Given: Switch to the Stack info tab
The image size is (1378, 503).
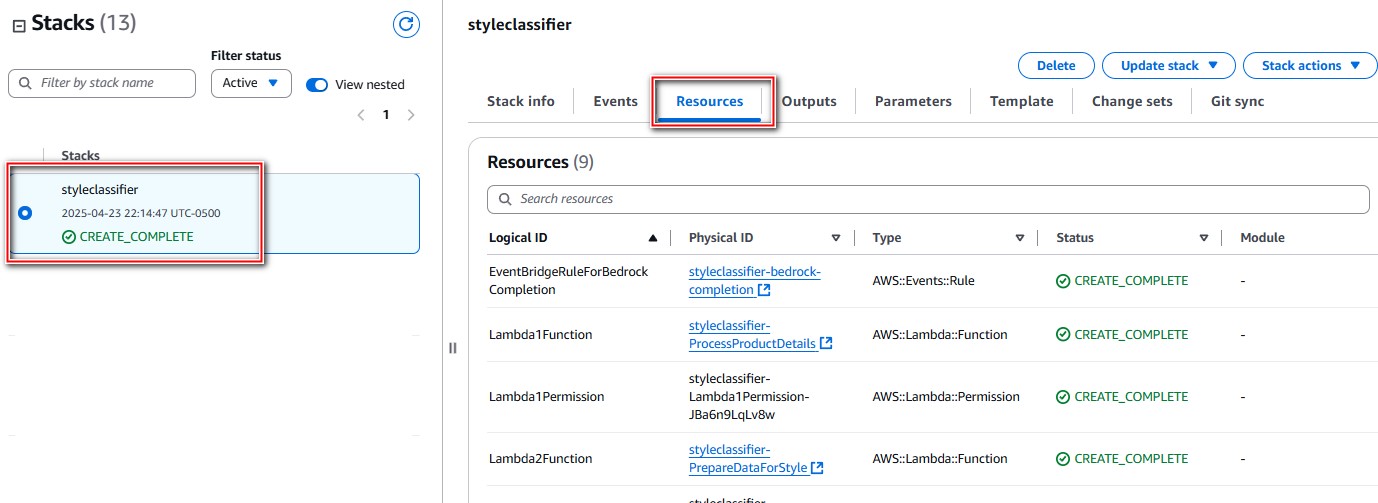Looking at the screenshot, I should pos(521,101).
